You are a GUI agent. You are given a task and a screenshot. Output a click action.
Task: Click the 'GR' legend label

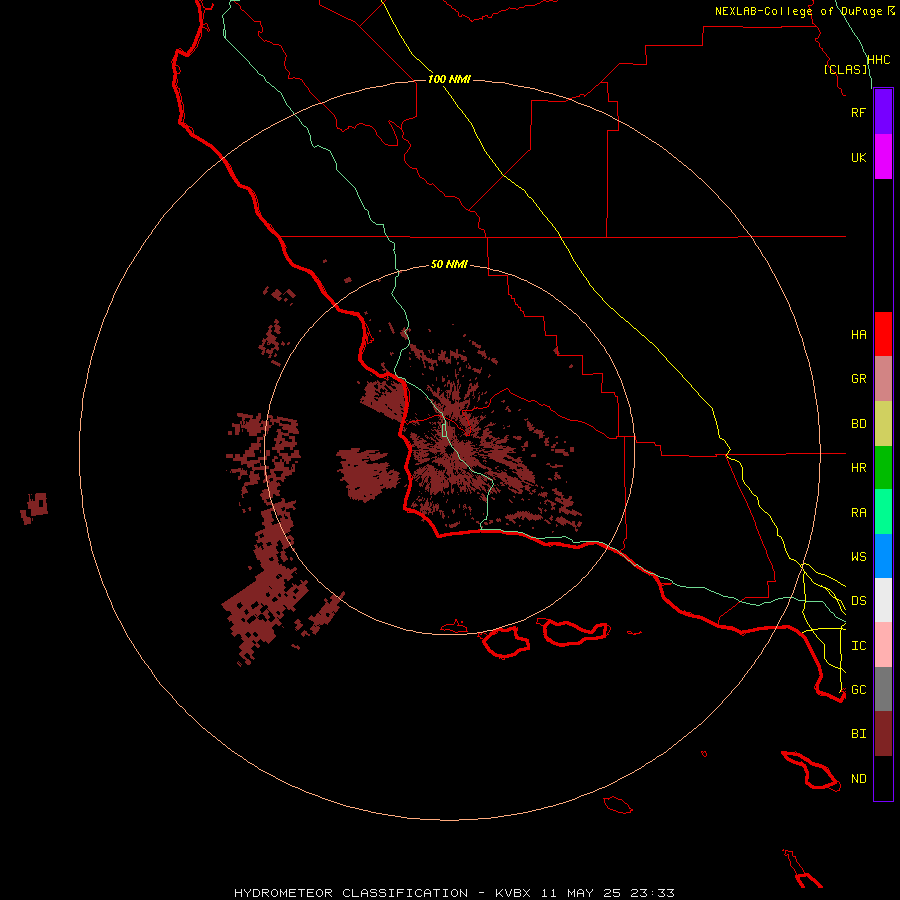point(859,379)
